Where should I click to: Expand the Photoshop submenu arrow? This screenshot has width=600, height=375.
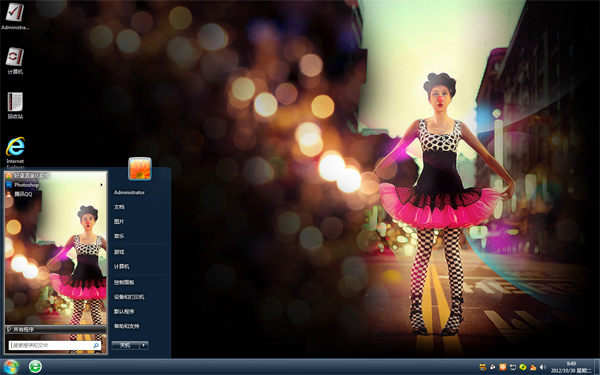pos(101,185)
